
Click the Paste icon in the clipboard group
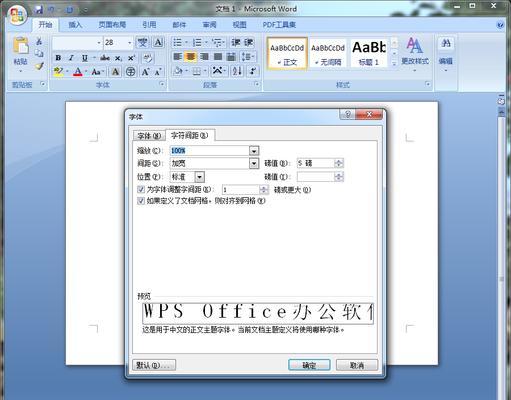point(20,46)
